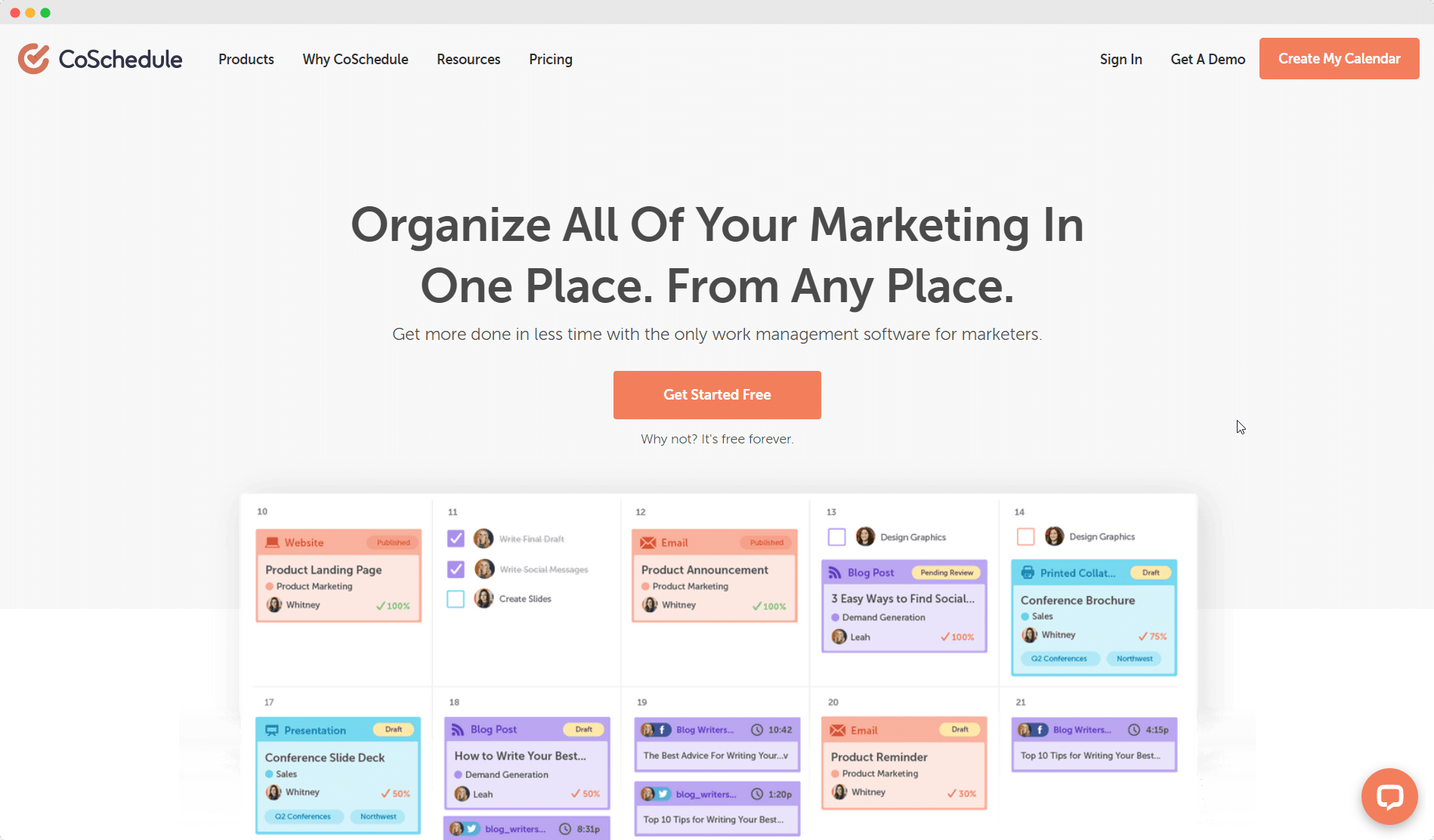The image size is (1434, 840).
Task: Click the yellow macOS minimize button
Action: pos(30,12)
